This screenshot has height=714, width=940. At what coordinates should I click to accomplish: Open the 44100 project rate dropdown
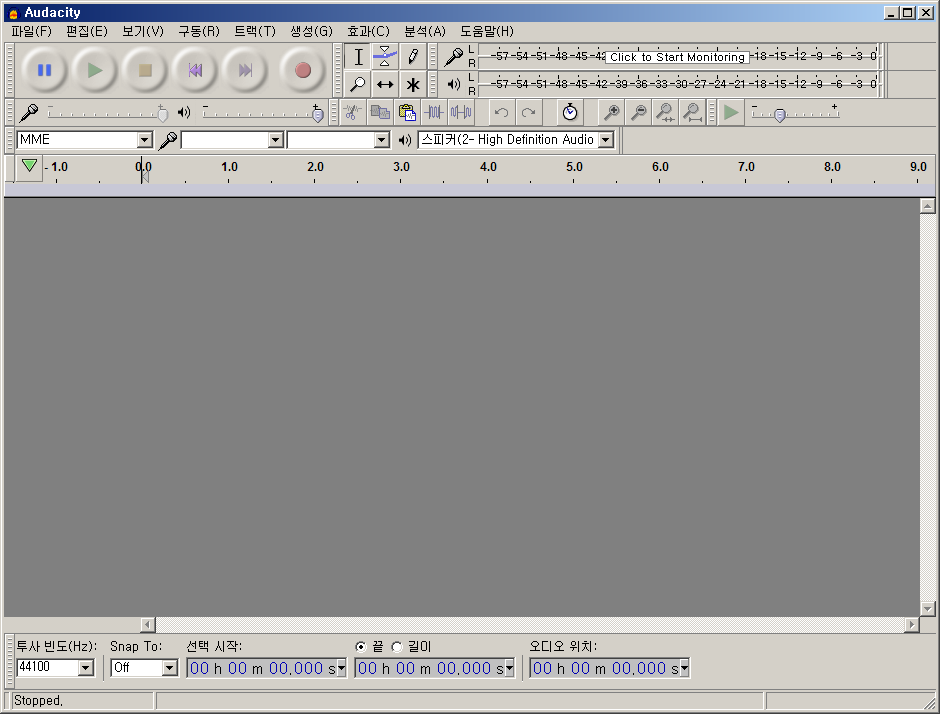[x=86, y=667]
